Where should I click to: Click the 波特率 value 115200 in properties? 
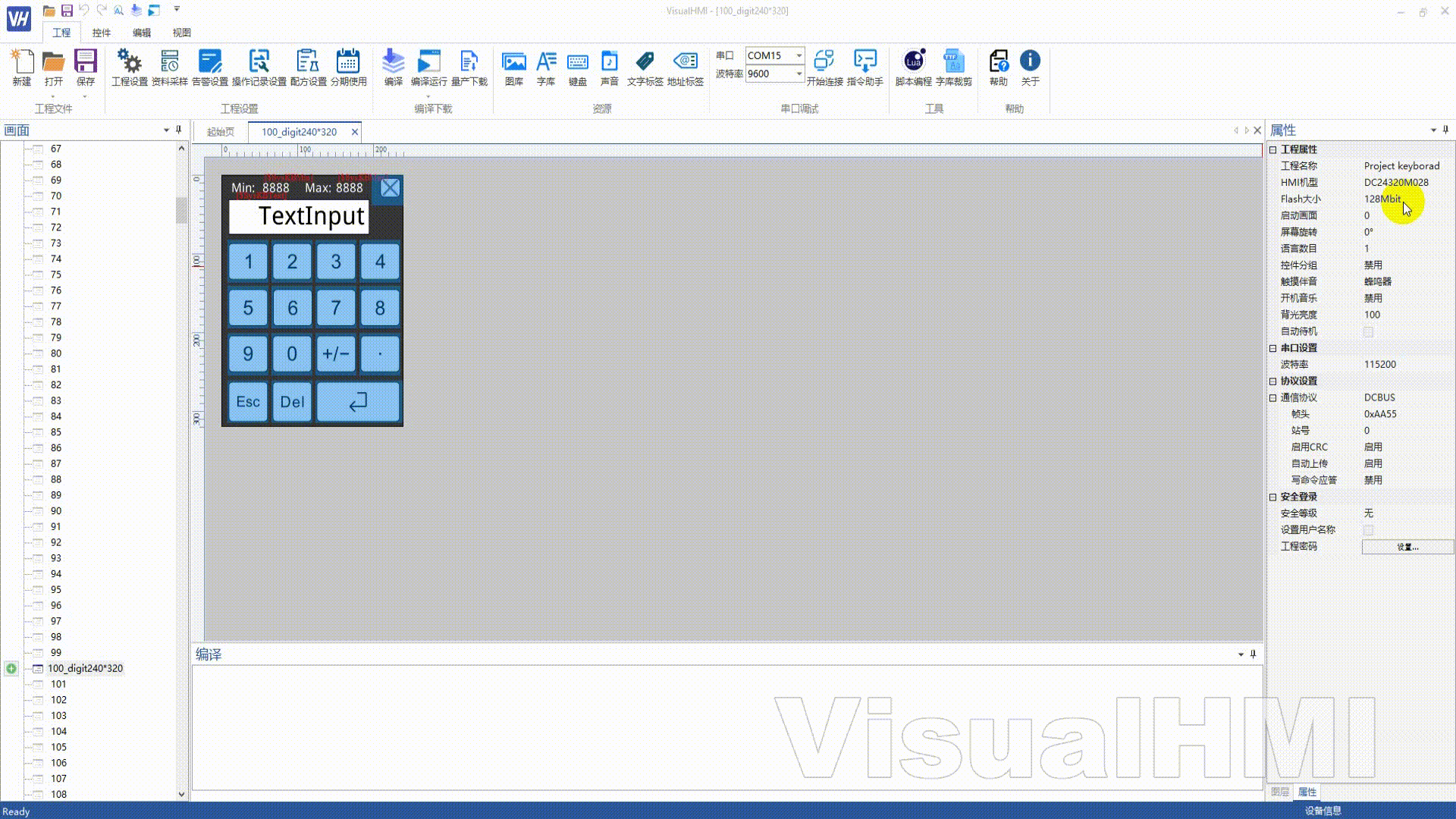(x=1380, y=365)
